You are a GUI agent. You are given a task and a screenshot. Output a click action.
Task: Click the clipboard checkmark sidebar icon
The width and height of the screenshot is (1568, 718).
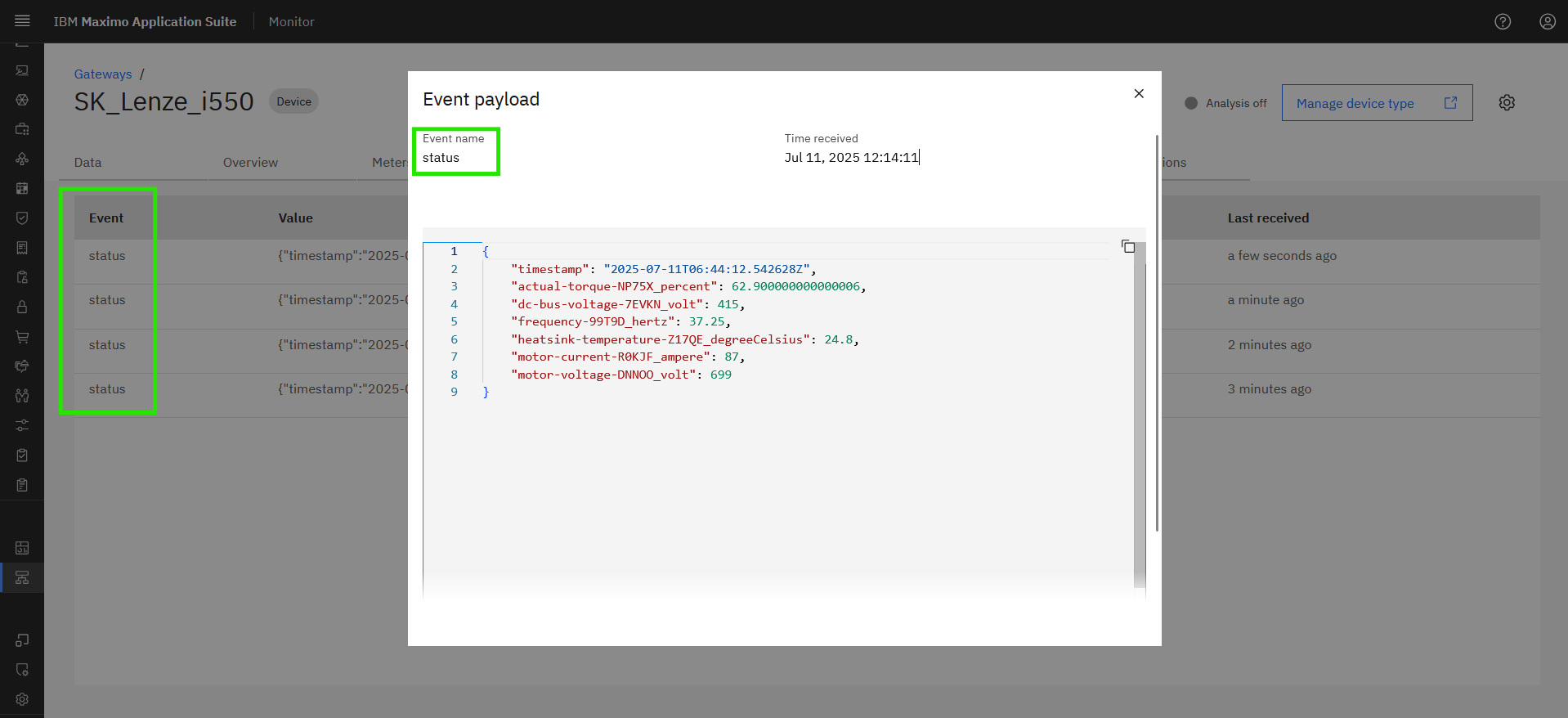coord(22,455)
